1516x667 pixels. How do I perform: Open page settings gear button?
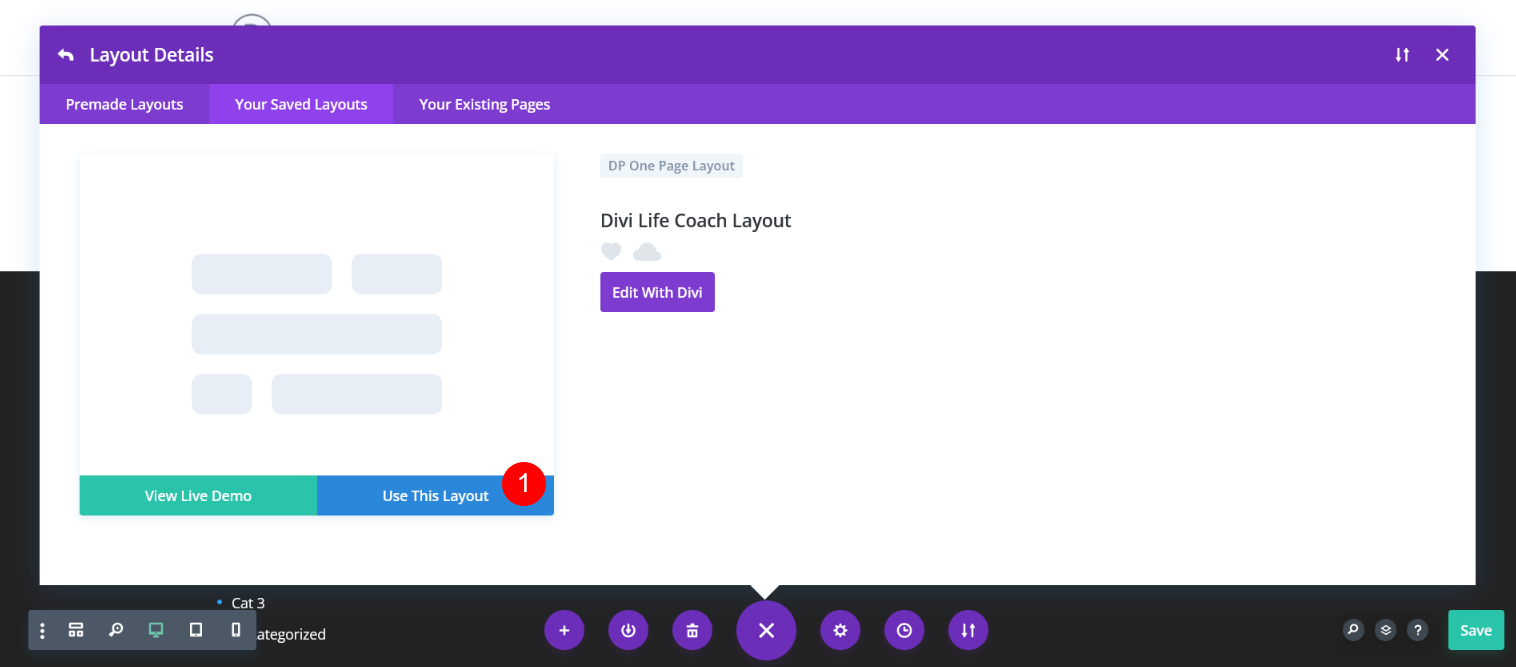pos(840,630)
